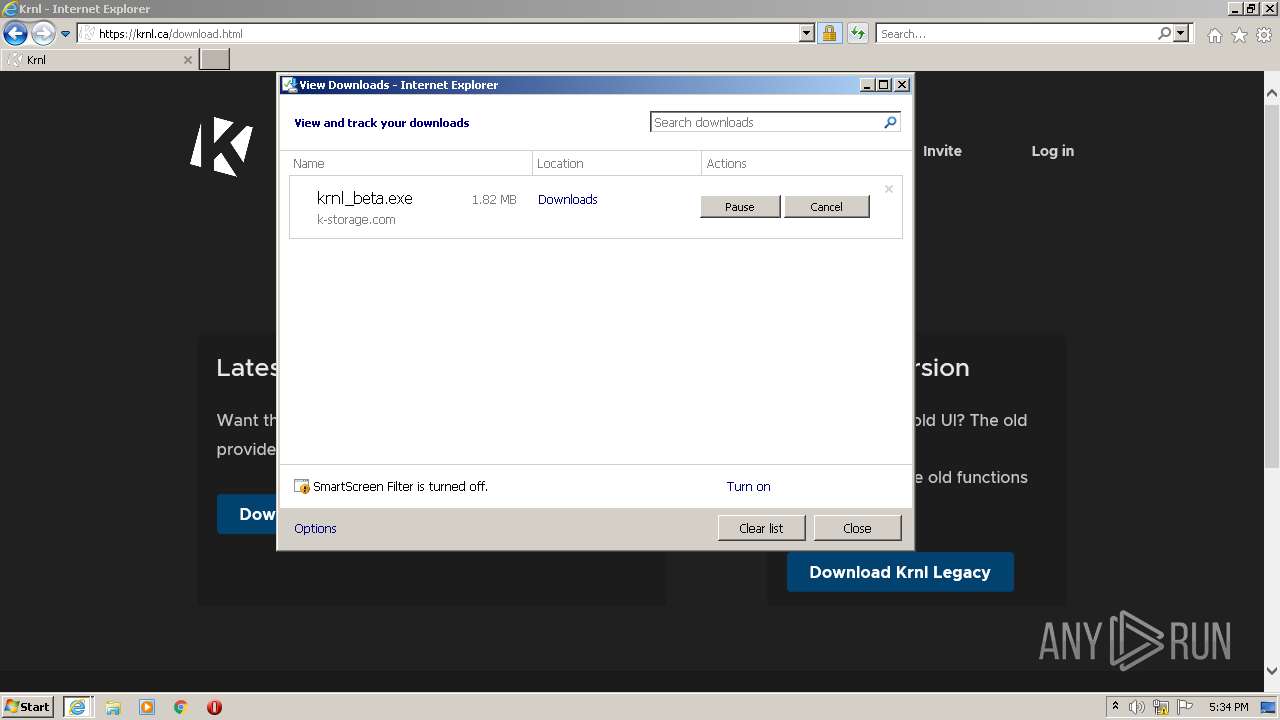Open the Windows Start menu

tap(28, 706)
